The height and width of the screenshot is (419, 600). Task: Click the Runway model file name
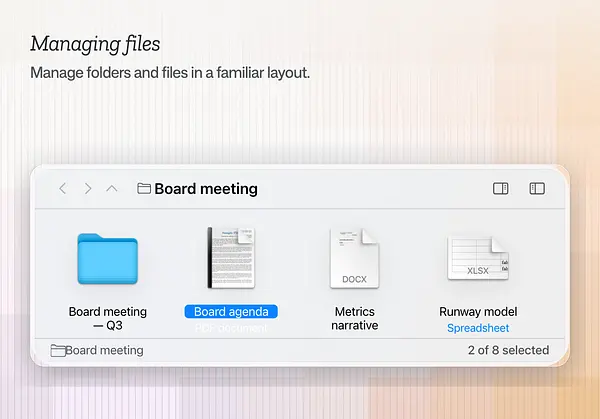(x=478, y=311)
